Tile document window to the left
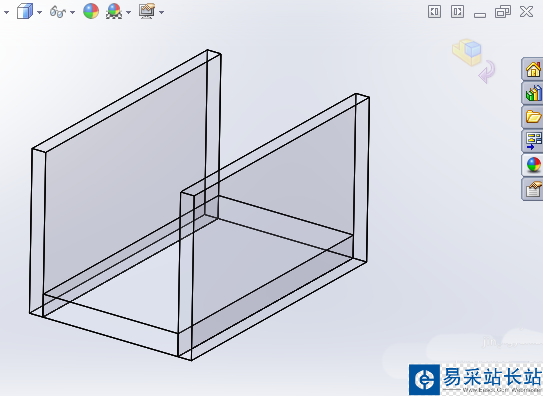This screenshot has height=396, width=543. tap(434, 11)
